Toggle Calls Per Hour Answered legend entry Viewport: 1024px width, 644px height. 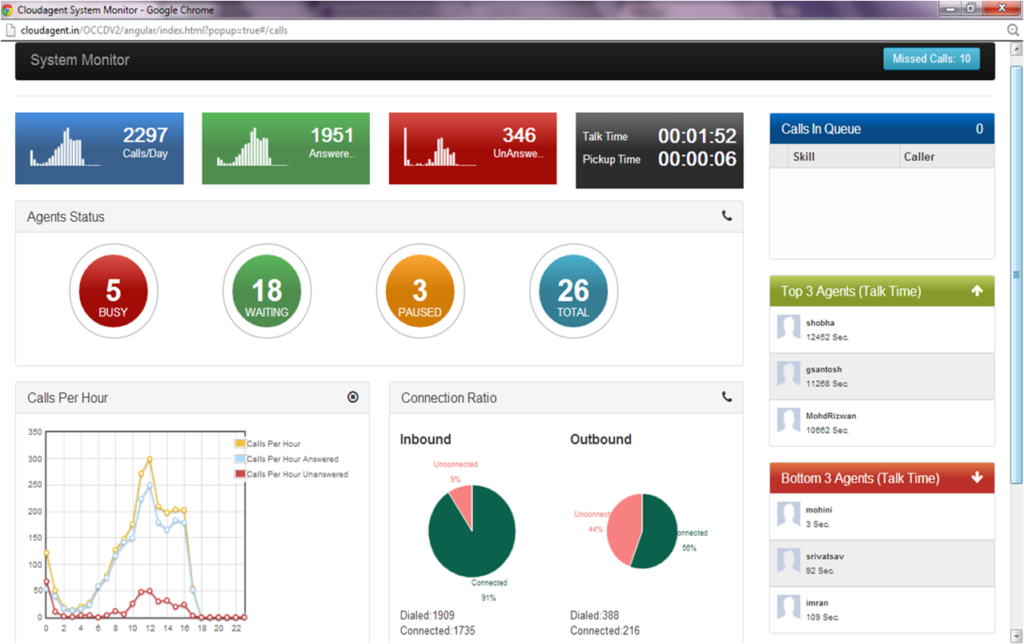287,459
